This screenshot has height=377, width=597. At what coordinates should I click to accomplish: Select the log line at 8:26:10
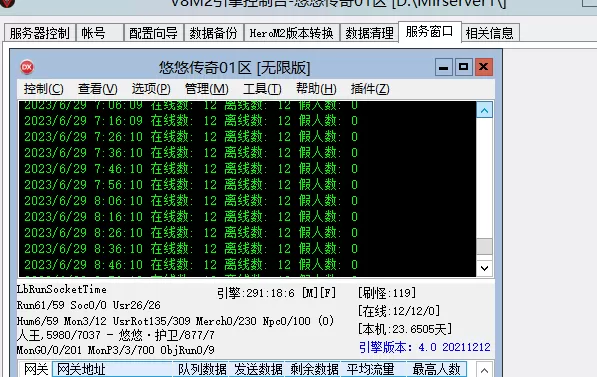(x=191, y=233)
